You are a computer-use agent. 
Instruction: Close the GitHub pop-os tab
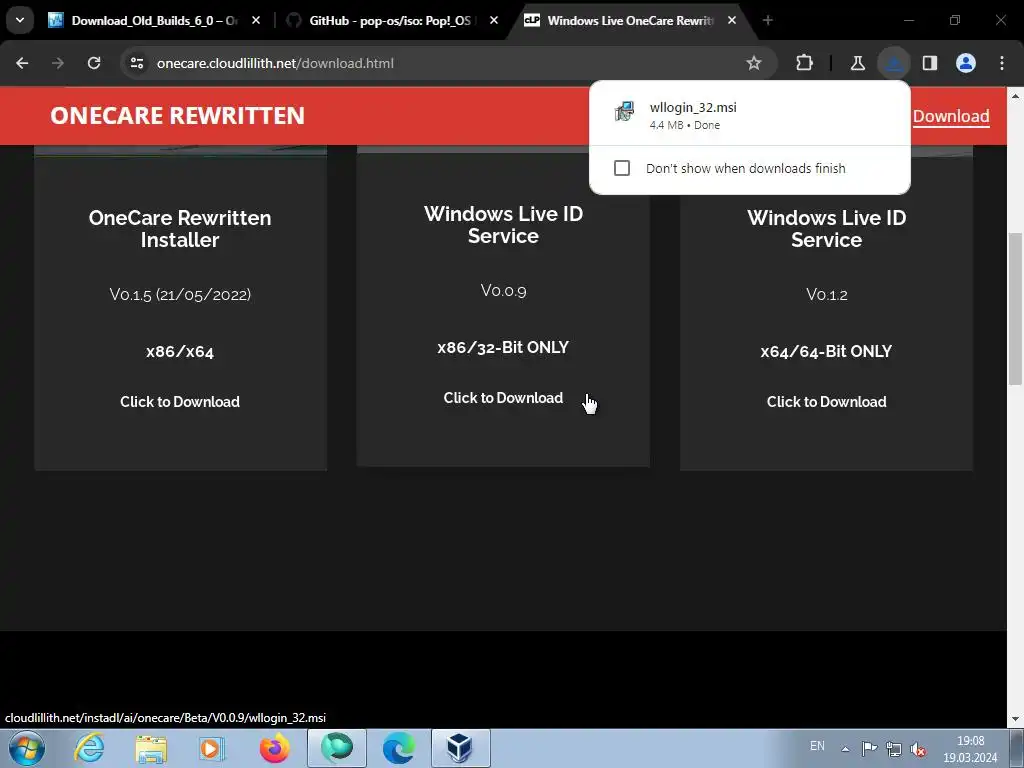494,21
